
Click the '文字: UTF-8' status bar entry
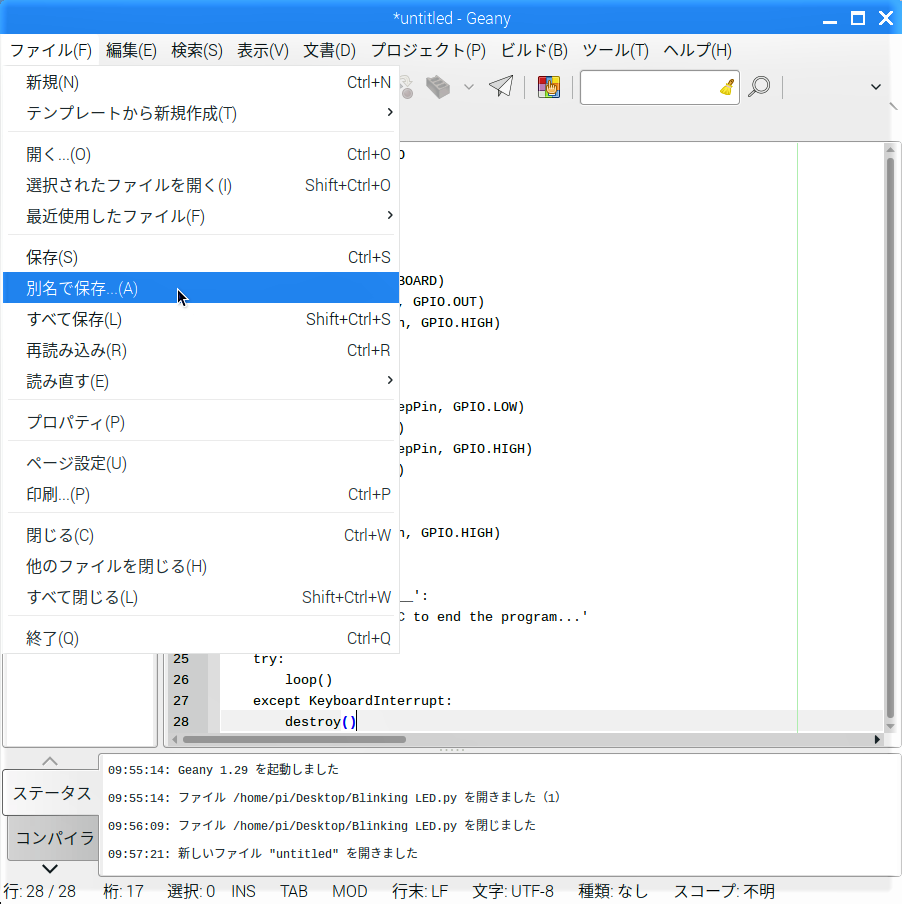pos(513,891)
